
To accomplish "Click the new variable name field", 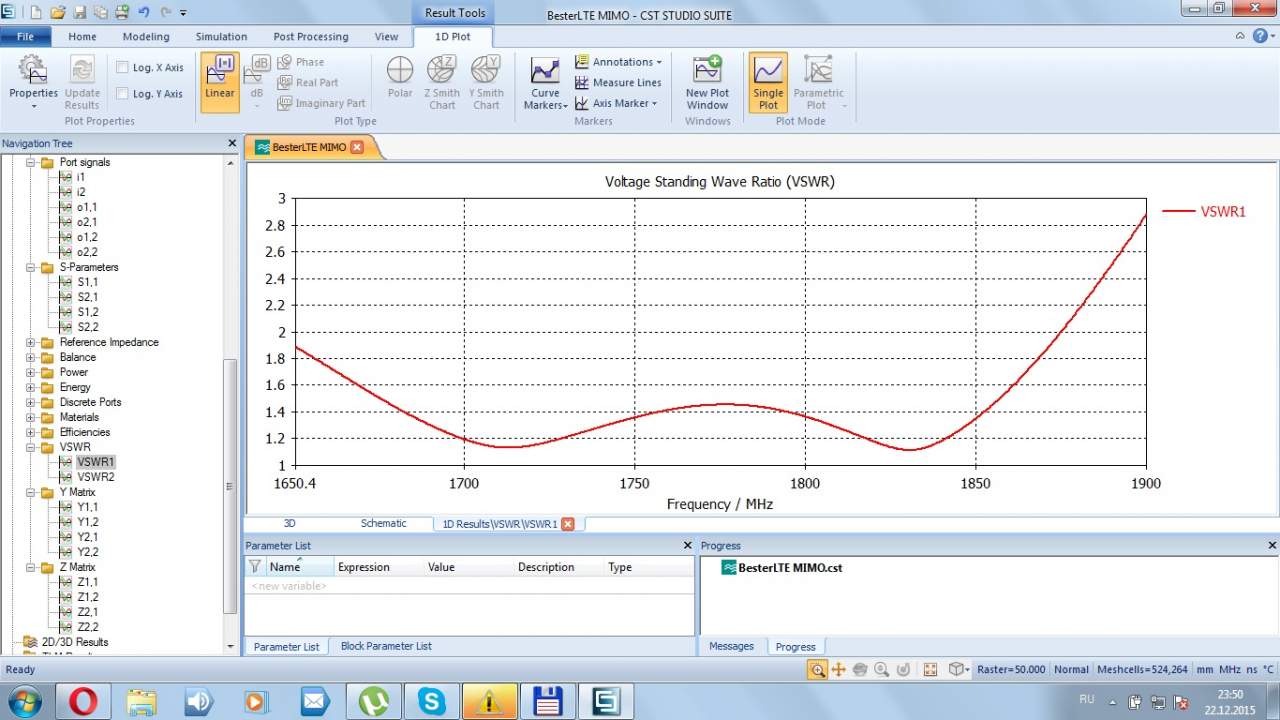I will [290, 586].
